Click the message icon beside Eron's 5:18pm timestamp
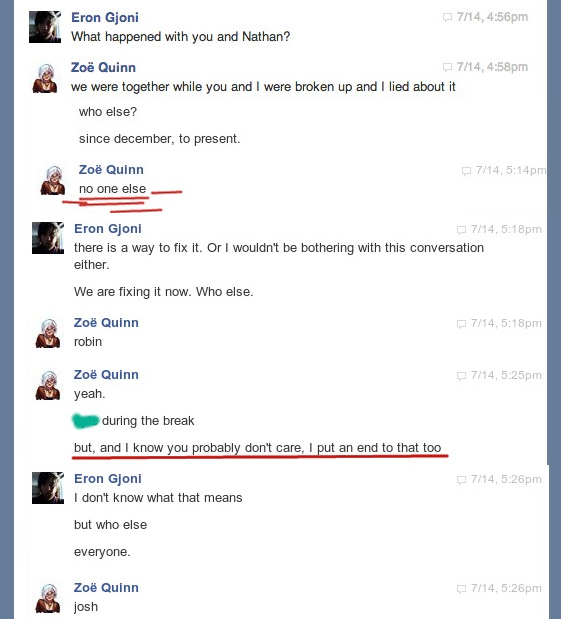The image size is (561, 619). (461, 230)
